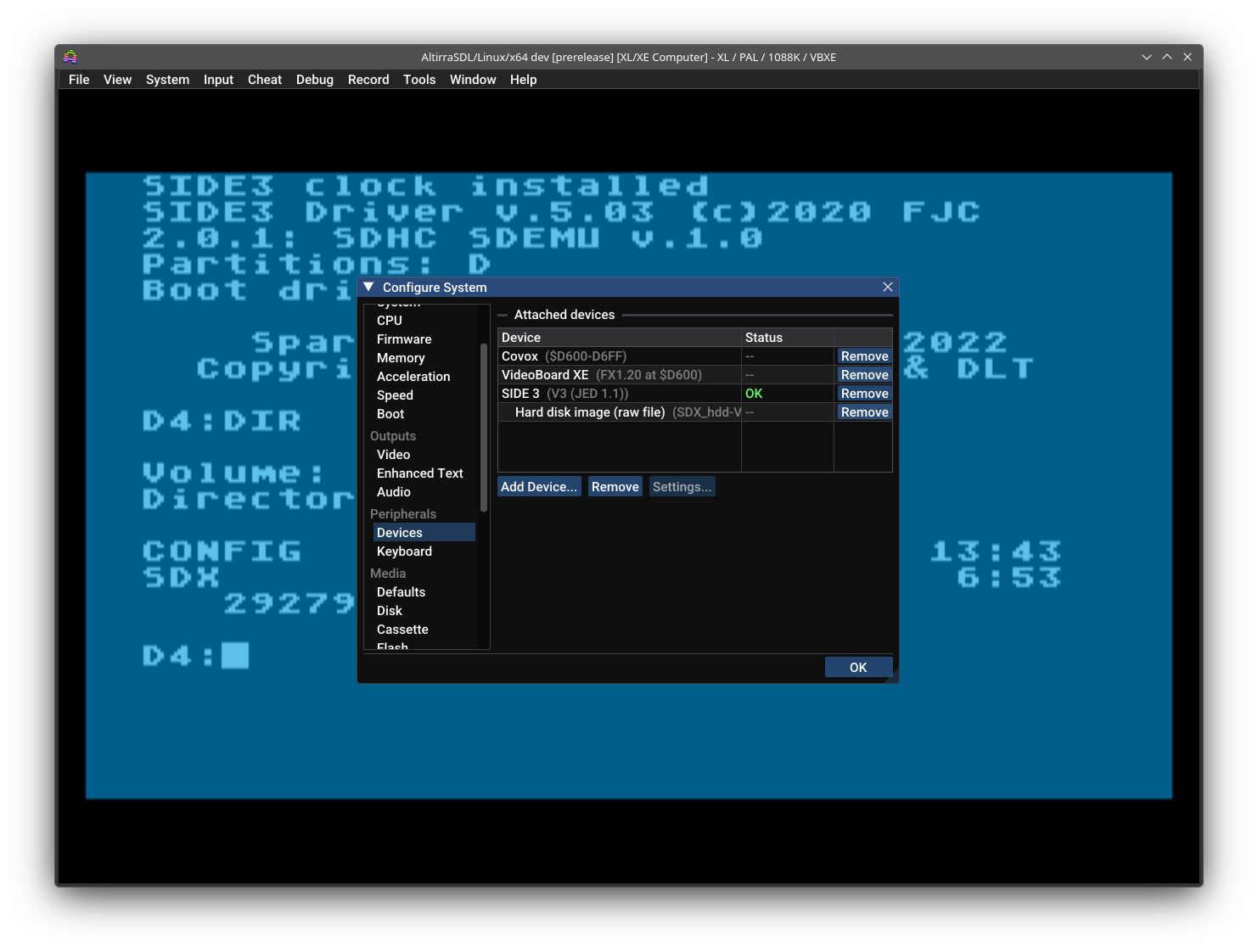Open the Debug menu
The height and width of the screenshot is (952, 1258).
click(314, 80)
